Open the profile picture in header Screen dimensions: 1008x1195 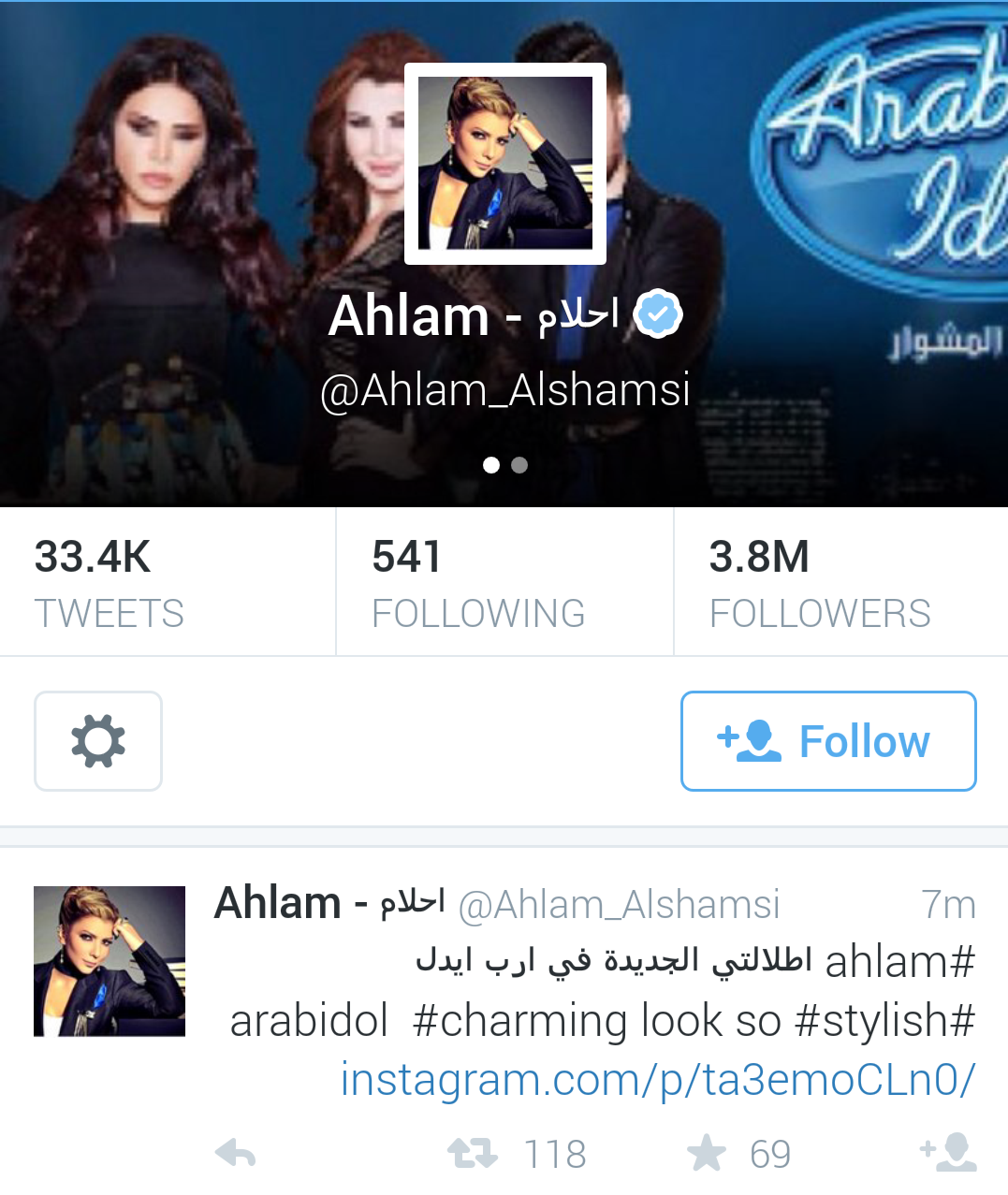[505, 164]
